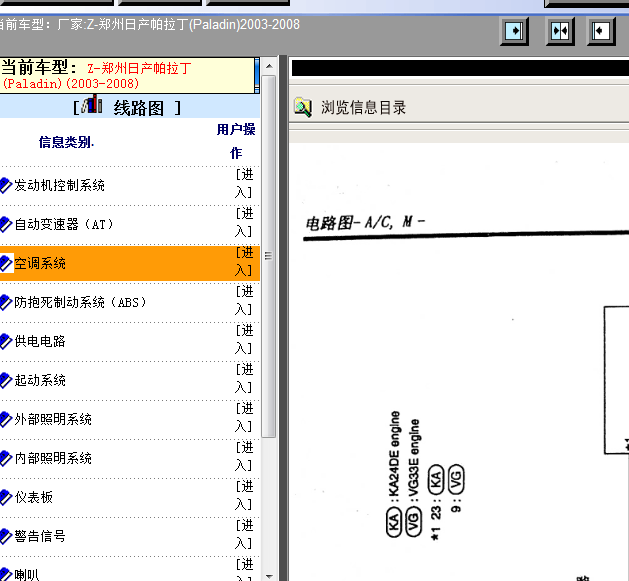This screenshot has height=581, width=629.
Task: Select the 外部照明系统 category text
Action: pos(53,419)
